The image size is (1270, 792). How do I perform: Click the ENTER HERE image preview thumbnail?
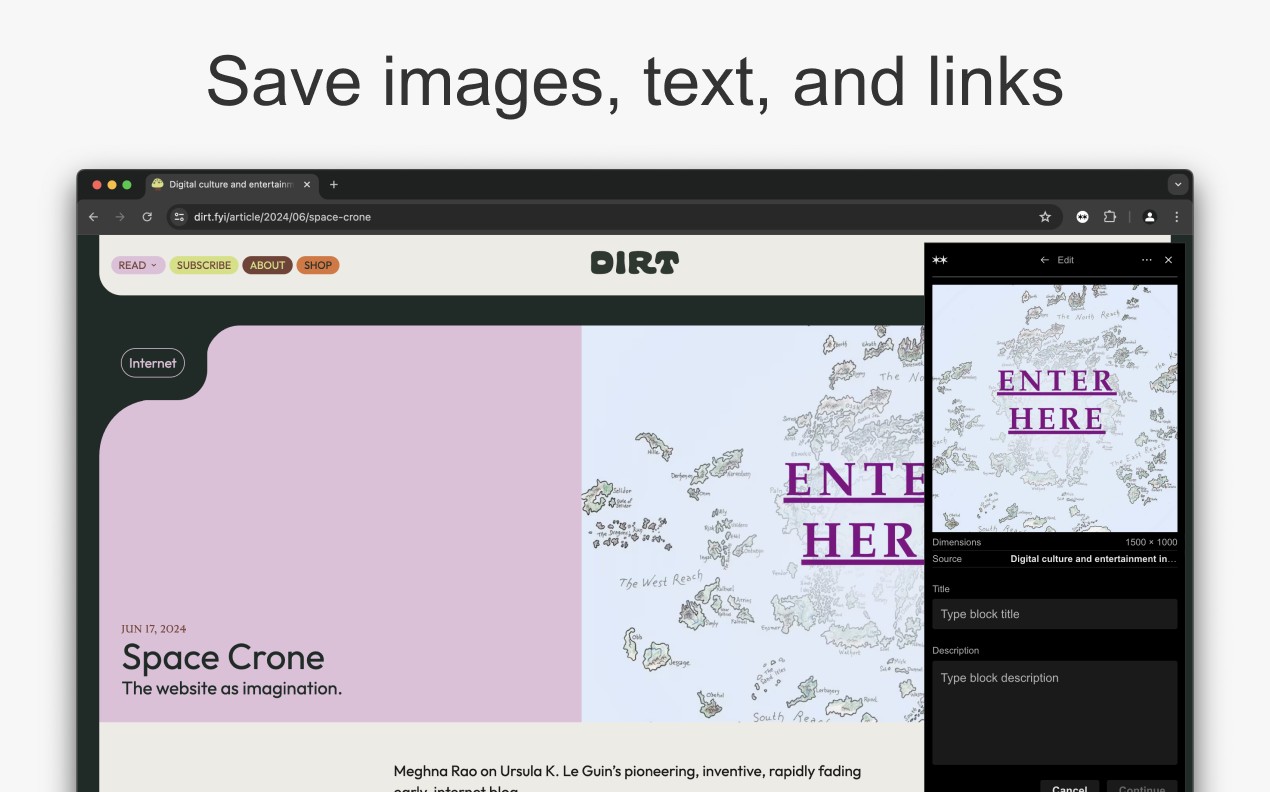1054,408
